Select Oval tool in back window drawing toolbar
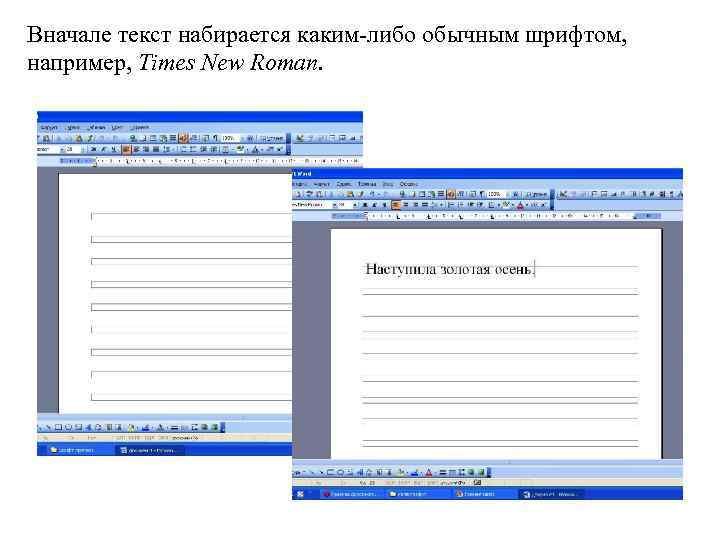 coord(68,428)
